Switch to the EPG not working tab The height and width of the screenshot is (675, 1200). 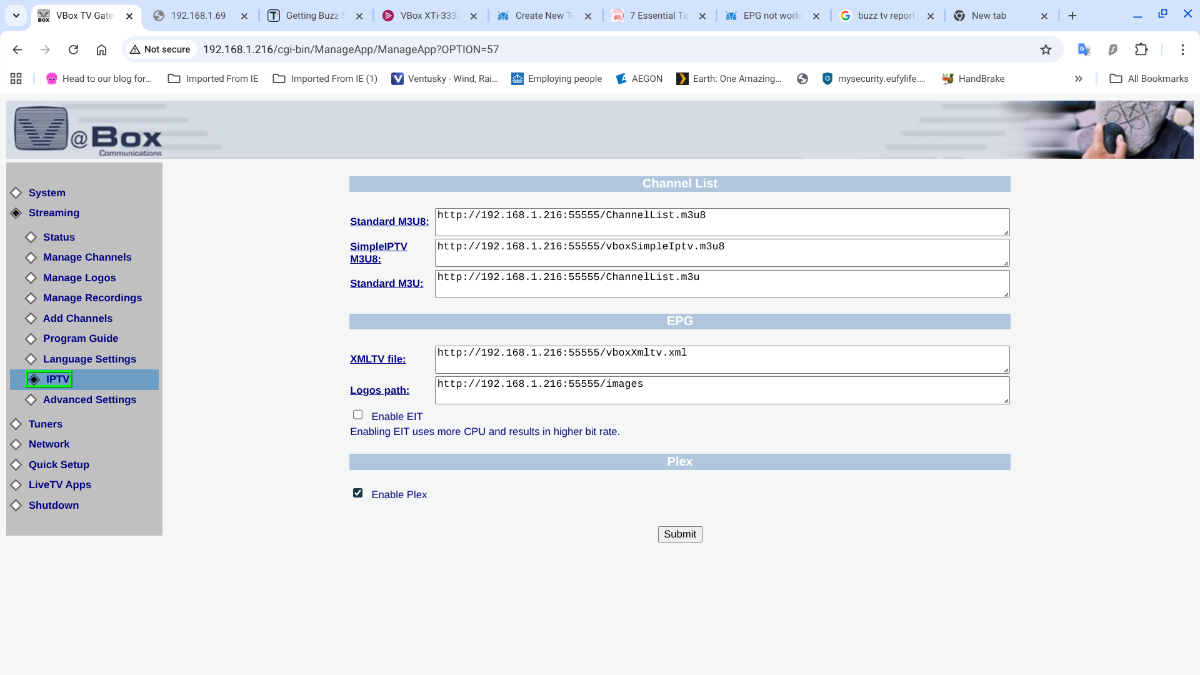[772, 16]
